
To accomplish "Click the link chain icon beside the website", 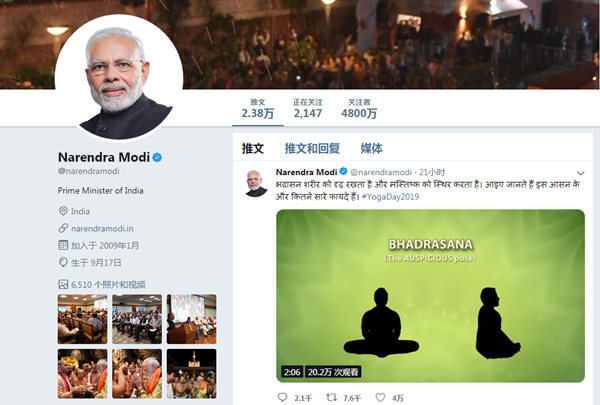I will point(63,228).
